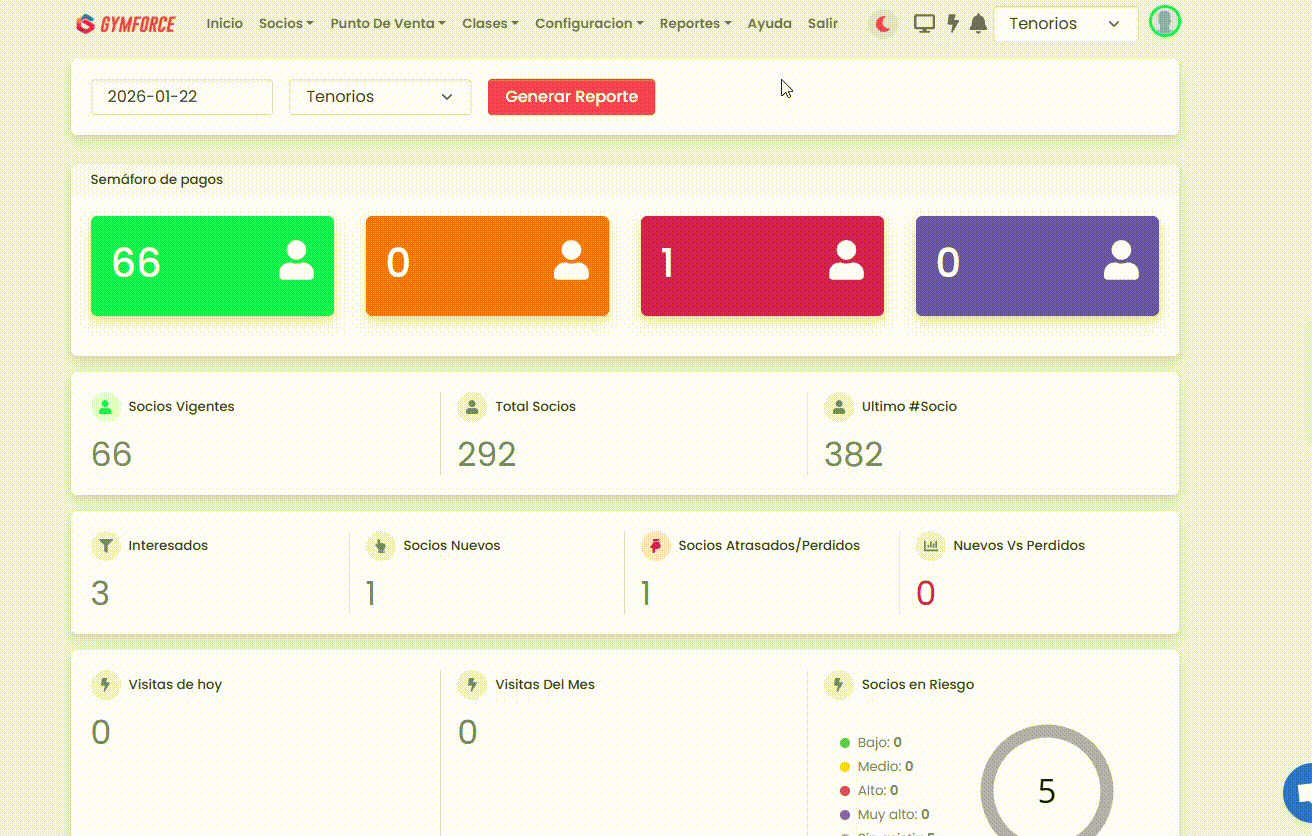
Task: Click the Salir link
Action: [822, 24]
